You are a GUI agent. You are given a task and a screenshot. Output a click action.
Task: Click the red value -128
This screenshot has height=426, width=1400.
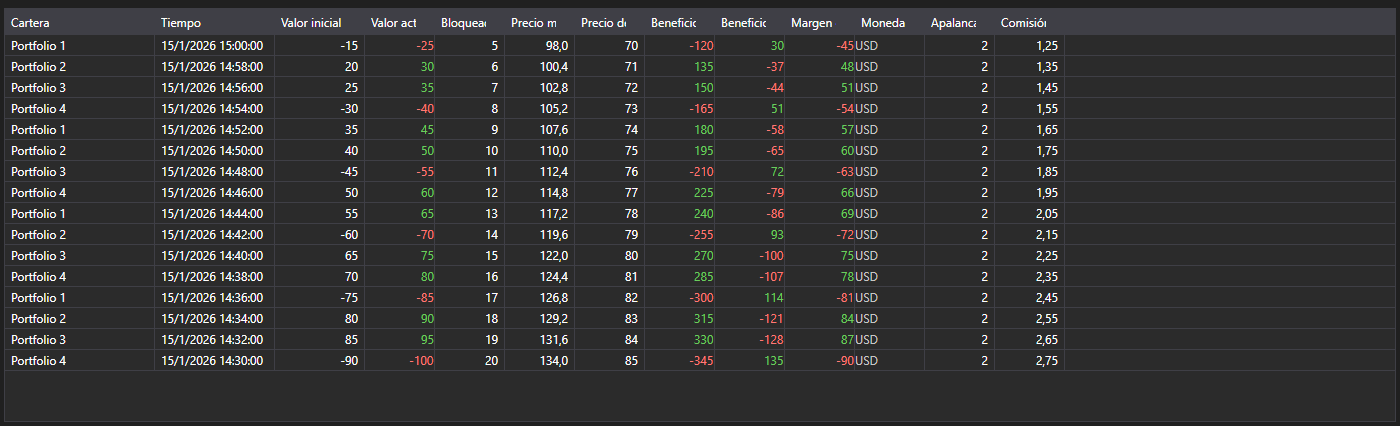pos(749,340)
